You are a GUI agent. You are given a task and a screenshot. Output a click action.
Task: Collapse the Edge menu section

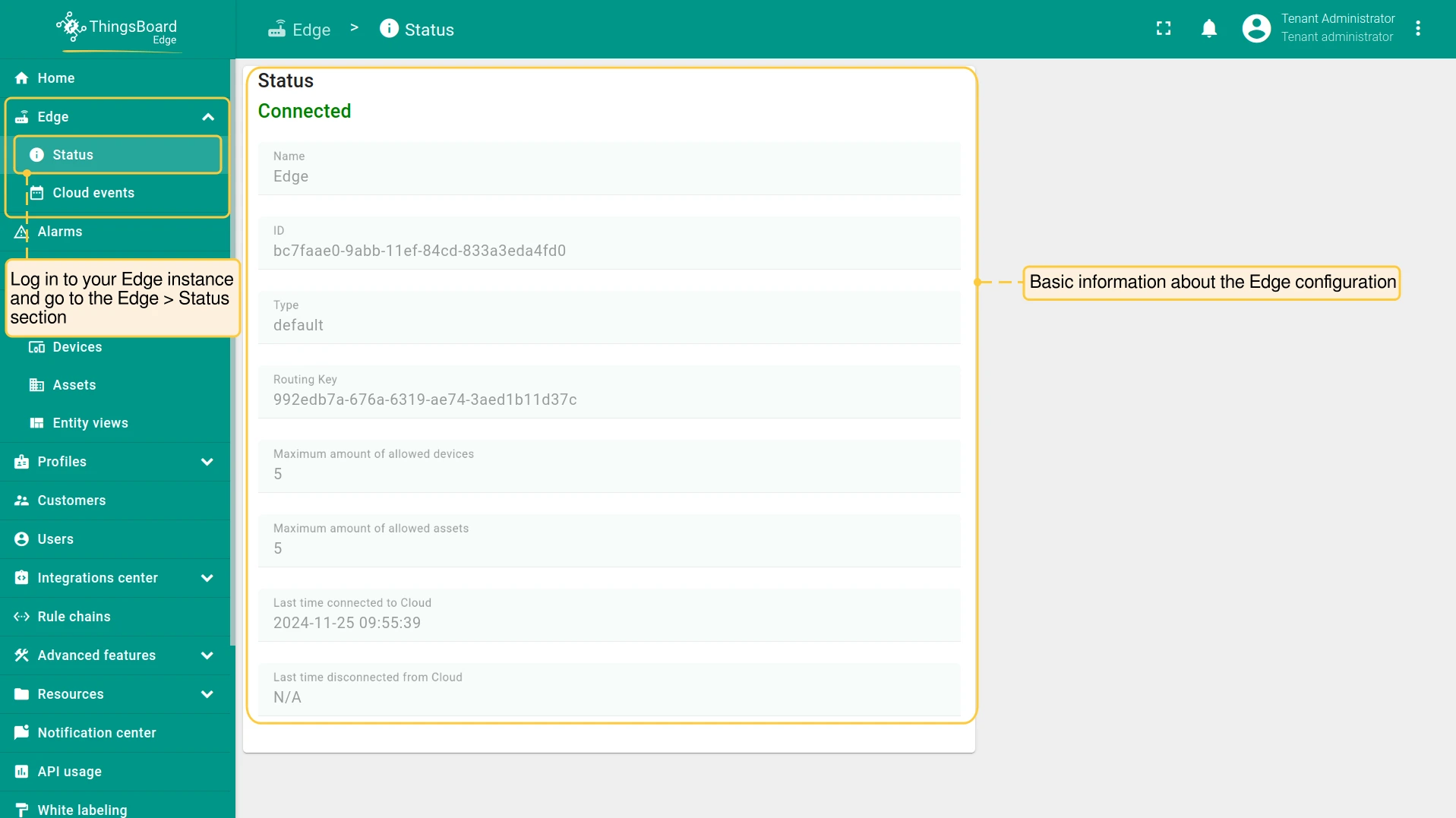(207, 117)
